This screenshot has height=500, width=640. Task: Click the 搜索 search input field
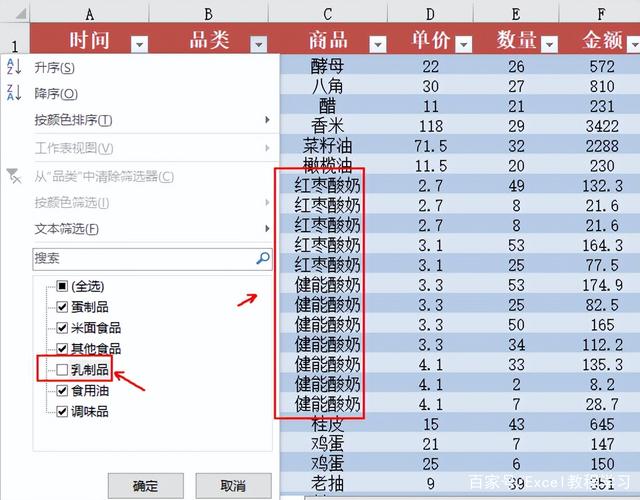152,259
